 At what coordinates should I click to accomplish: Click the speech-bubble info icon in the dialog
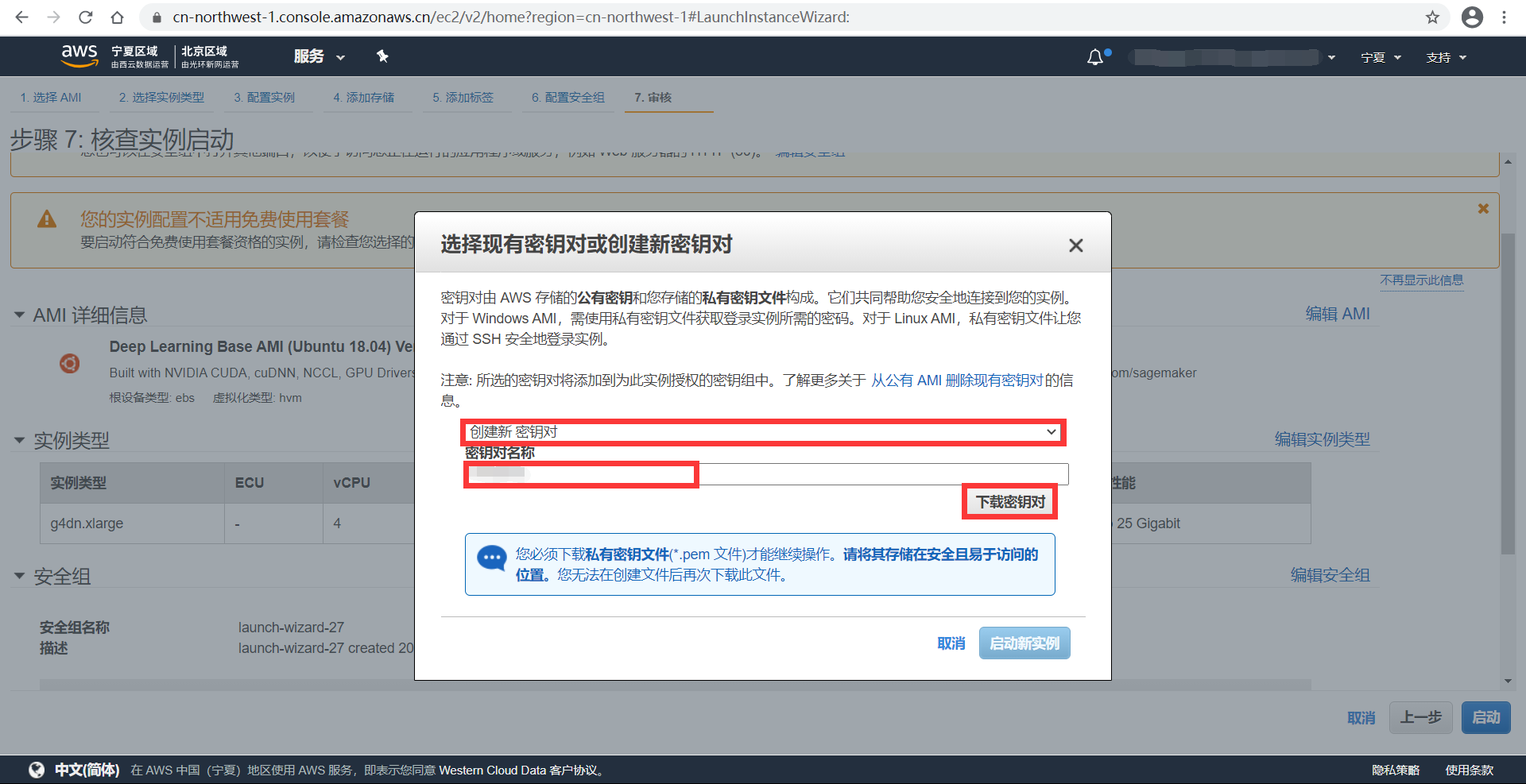(492, 558)
